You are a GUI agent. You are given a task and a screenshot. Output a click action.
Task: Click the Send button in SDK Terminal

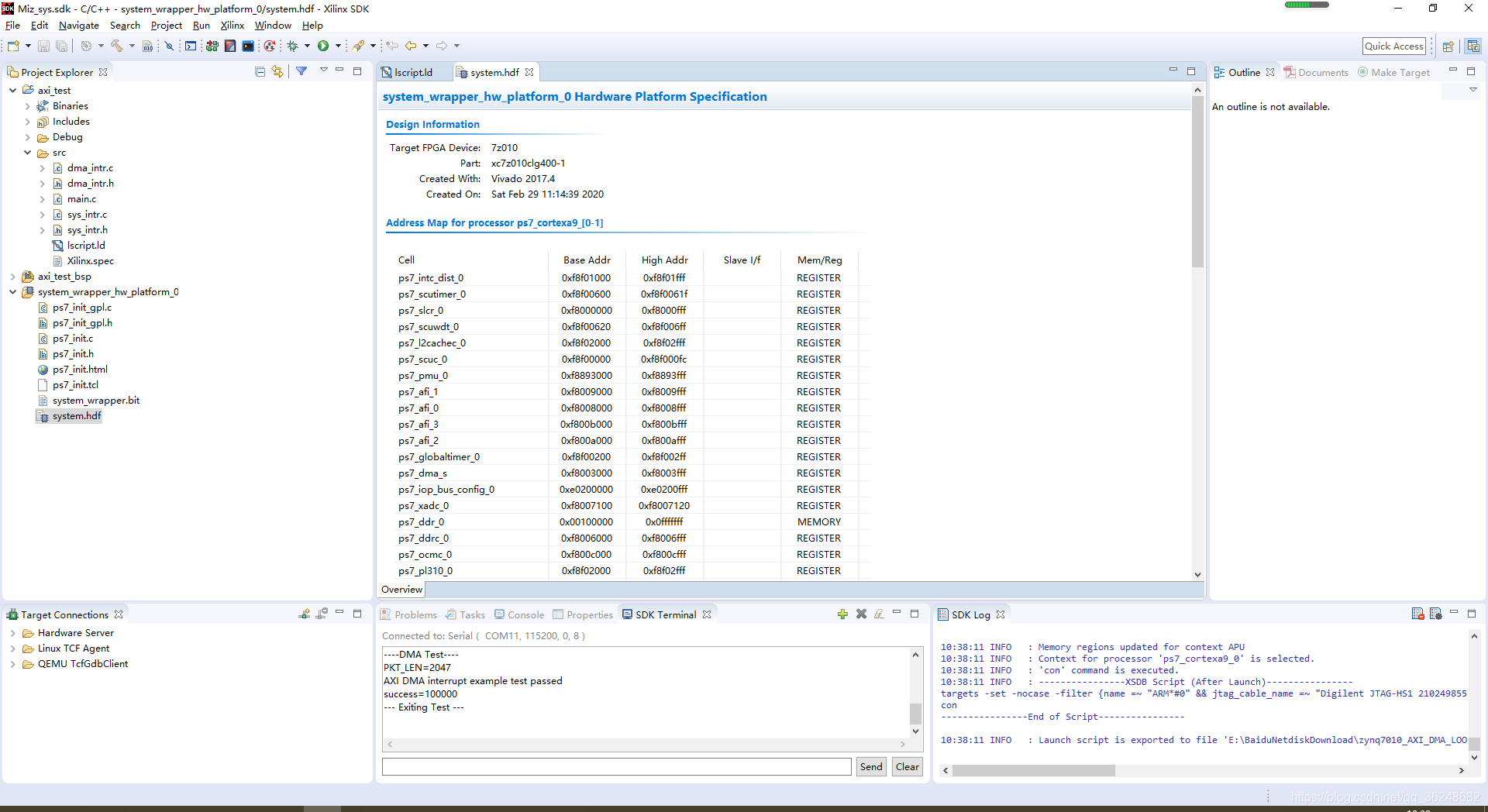point(871,766)
